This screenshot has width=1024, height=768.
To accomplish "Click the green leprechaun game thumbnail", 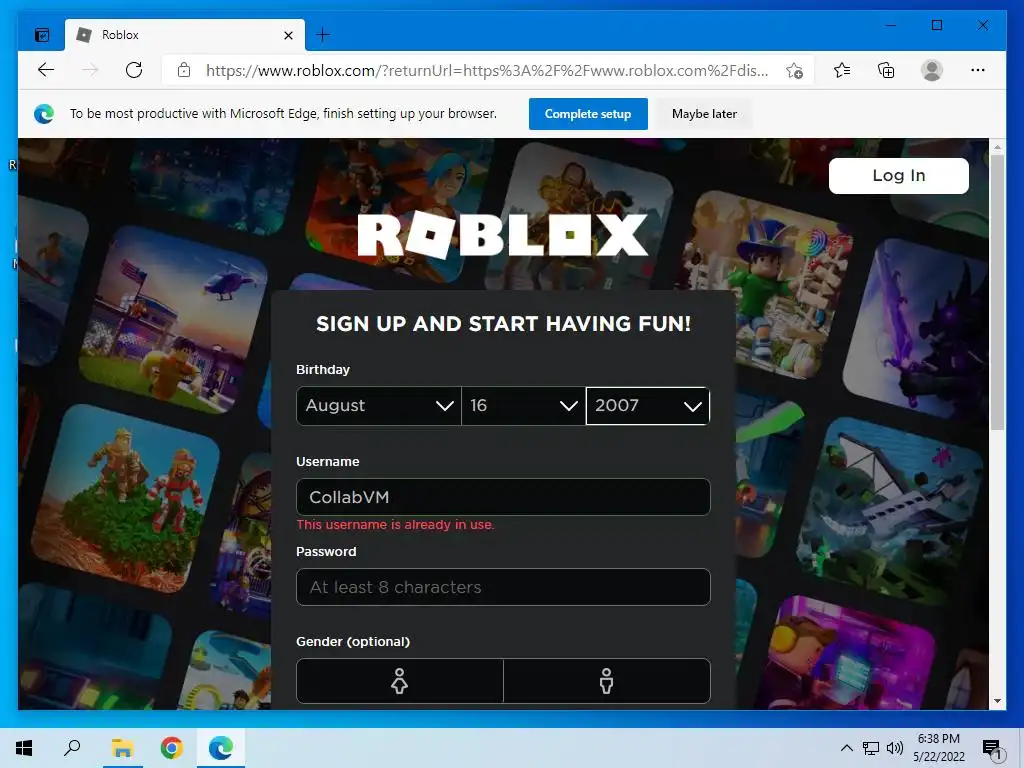I will pos(765,285).
